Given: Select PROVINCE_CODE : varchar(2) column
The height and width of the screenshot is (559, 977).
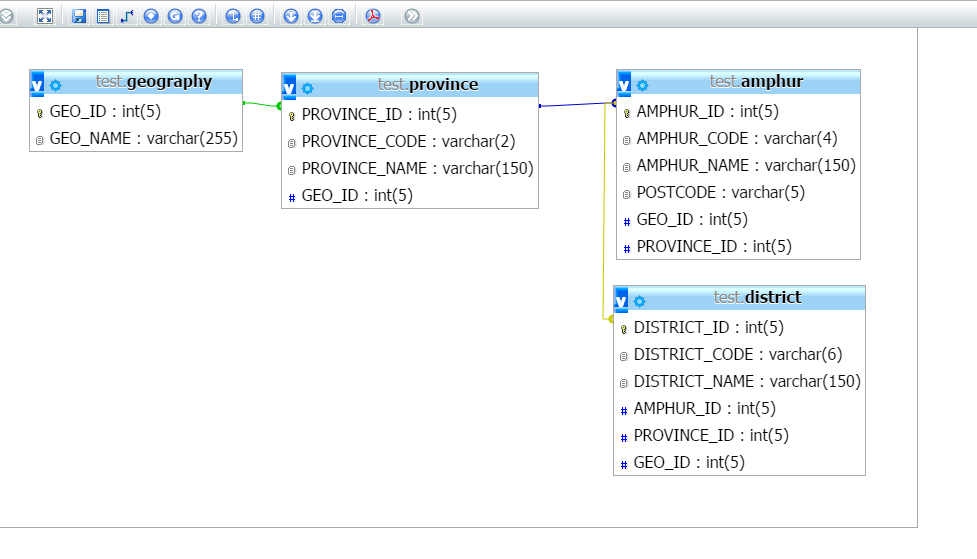Looking at the screenshot, I should (x=410, y=141).
